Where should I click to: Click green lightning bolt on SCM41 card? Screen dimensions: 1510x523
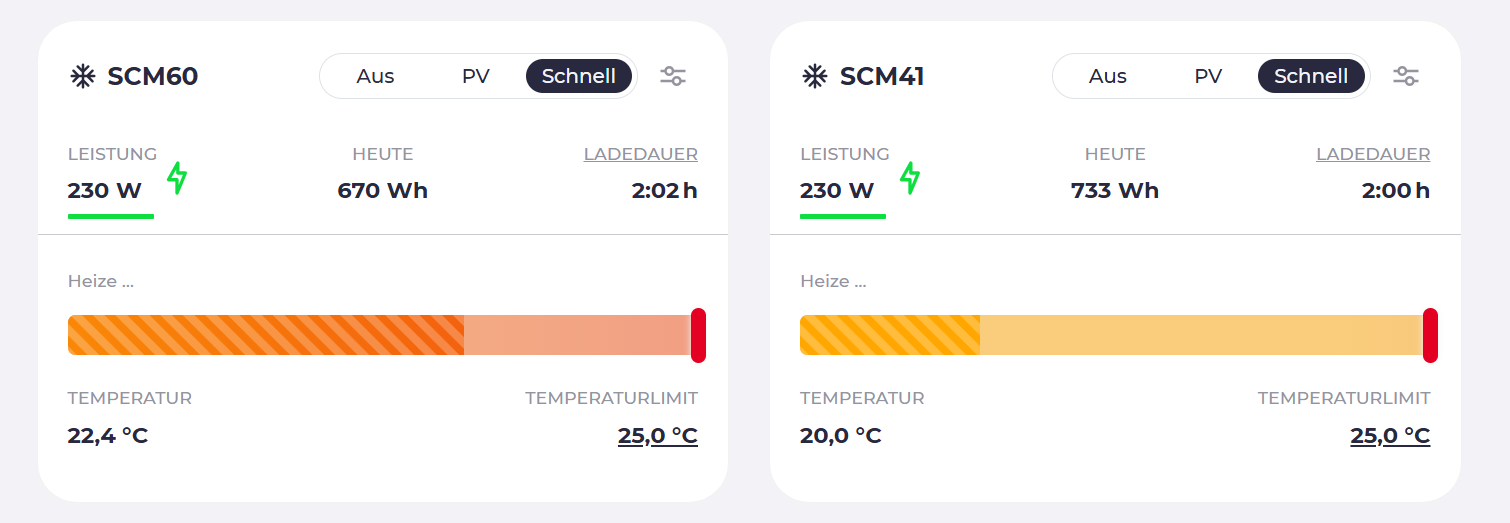click(x=910, y=178)
